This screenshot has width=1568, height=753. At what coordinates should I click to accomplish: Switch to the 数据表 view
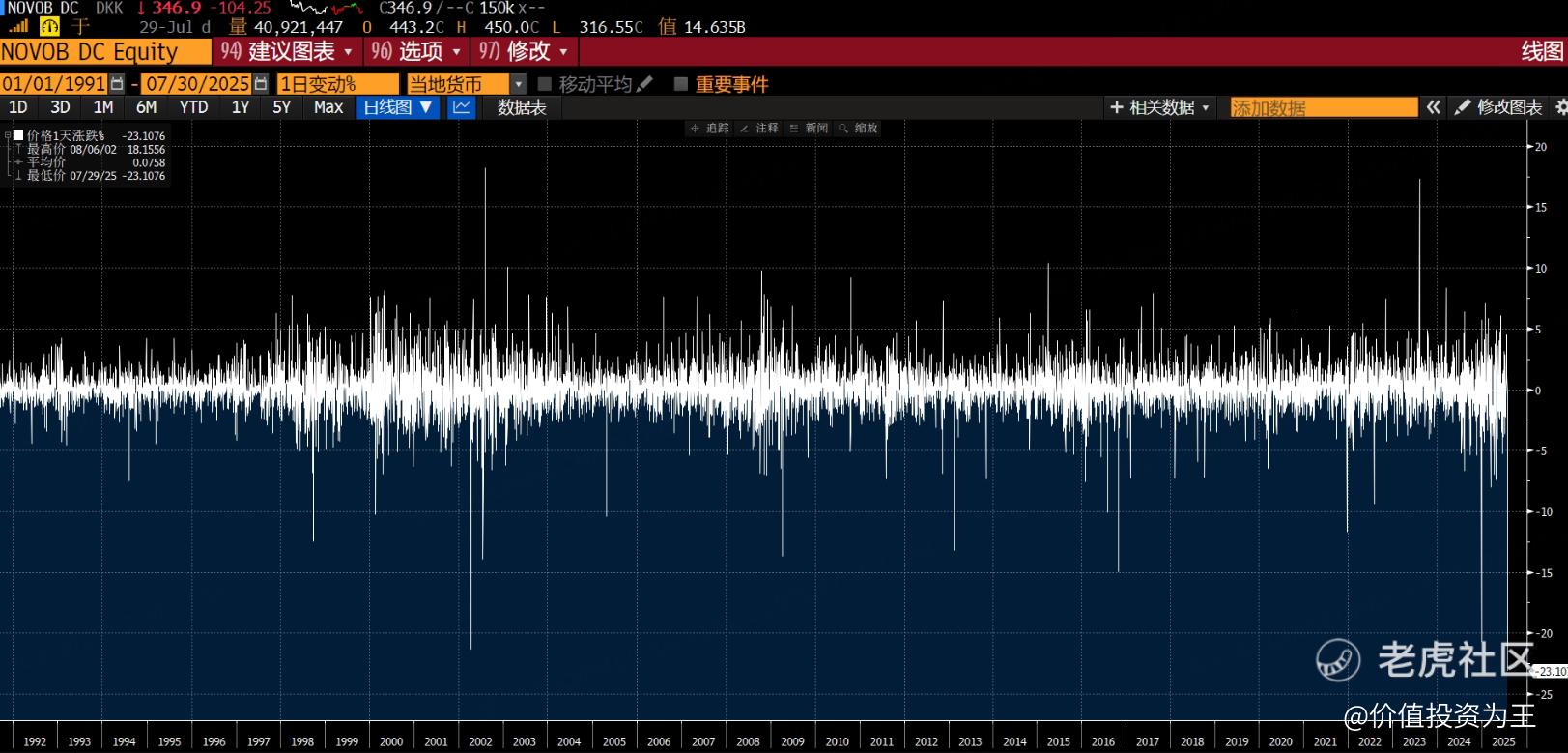pos(522,107)
